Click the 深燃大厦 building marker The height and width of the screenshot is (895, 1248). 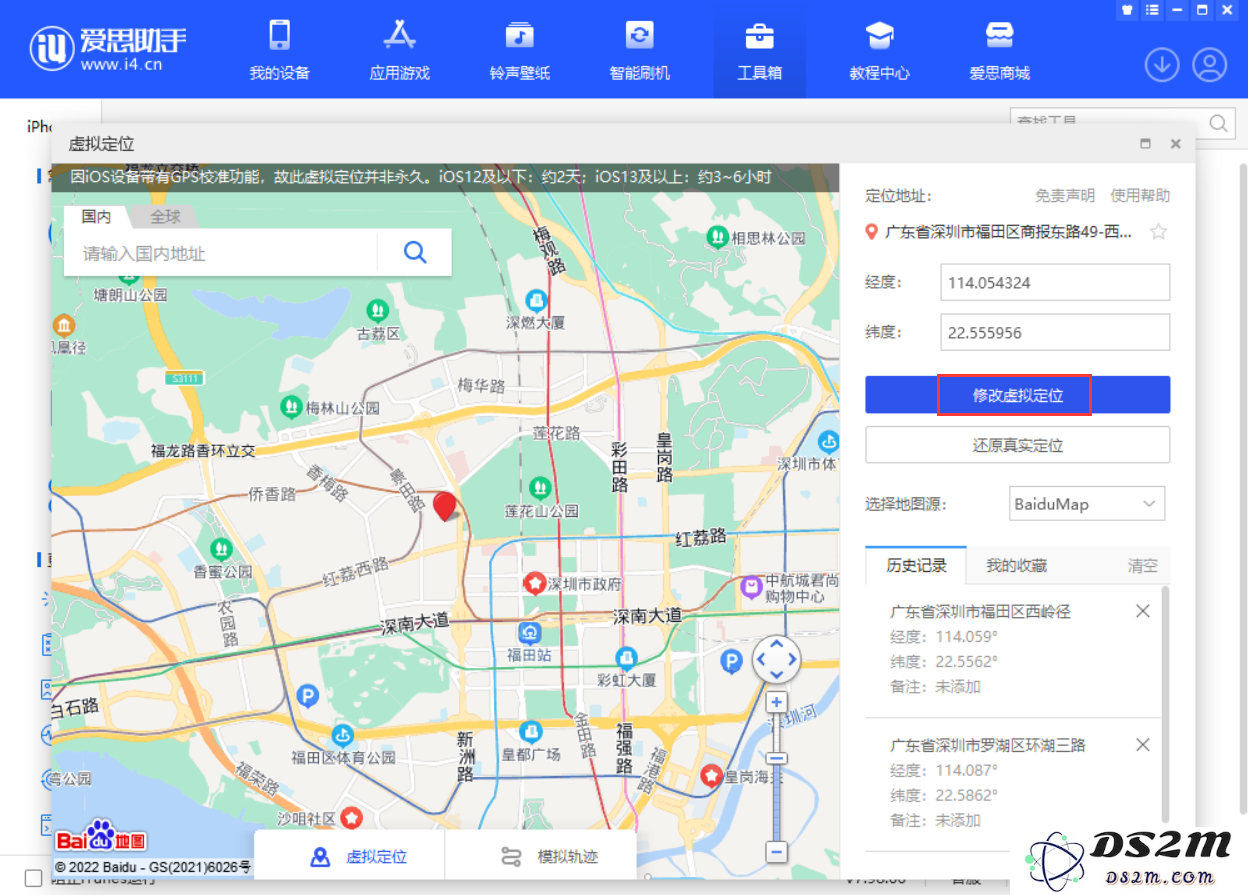click(536, 300)
